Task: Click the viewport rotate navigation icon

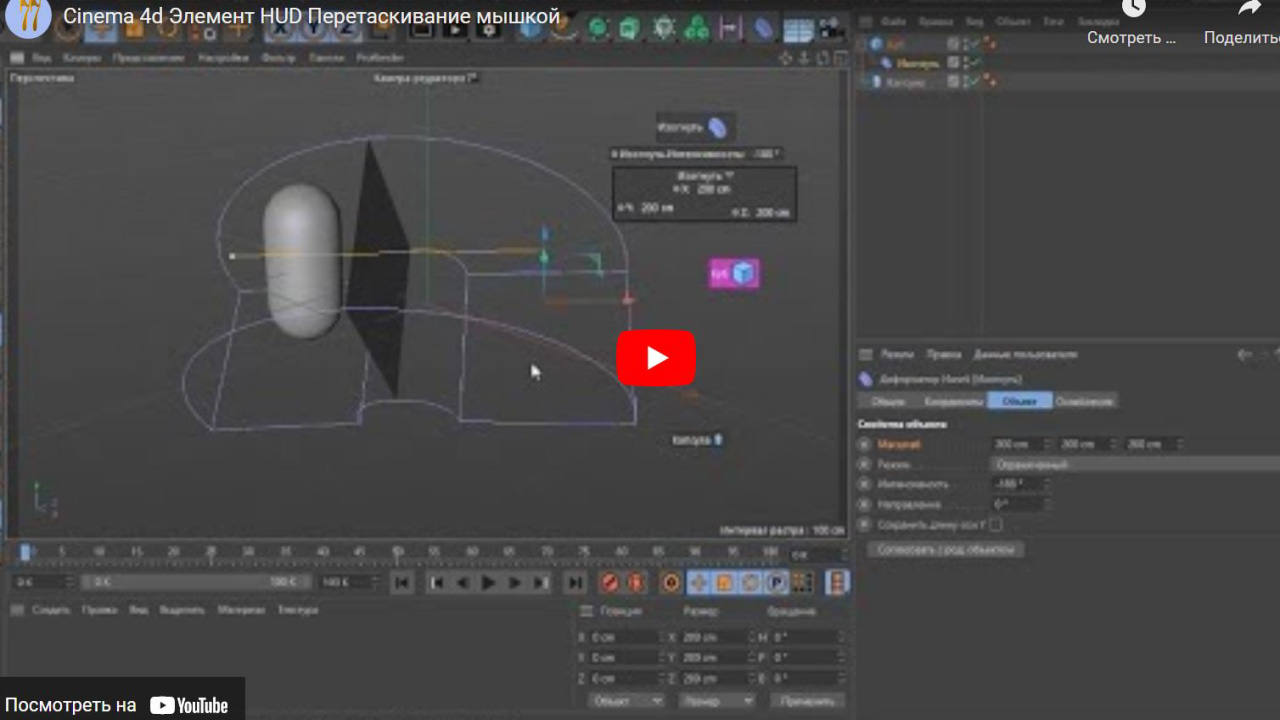Action: (x=821, y=58)
